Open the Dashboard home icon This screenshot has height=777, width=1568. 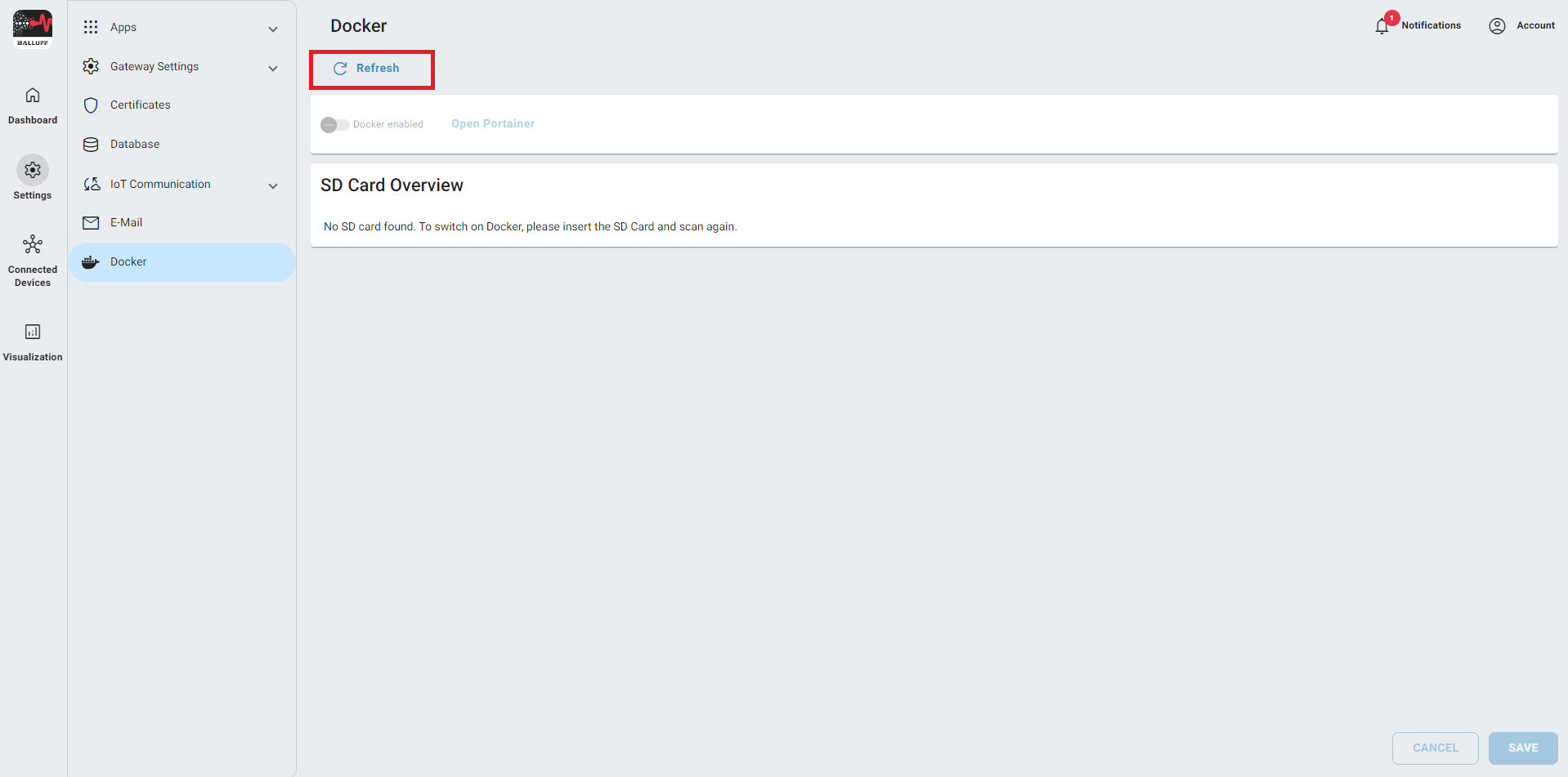pos(33,96)
